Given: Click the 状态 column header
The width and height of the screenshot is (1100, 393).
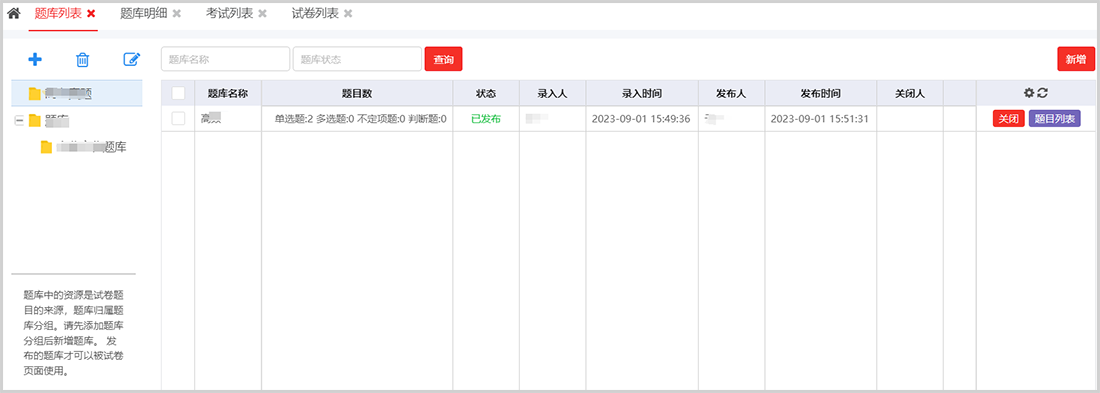Looking at the screenshot, I should point(486,93).
